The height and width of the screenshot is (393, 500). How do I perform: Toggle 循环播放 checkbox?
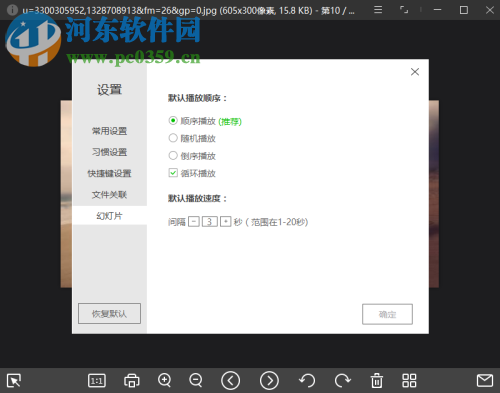click(x=173, y=173)
